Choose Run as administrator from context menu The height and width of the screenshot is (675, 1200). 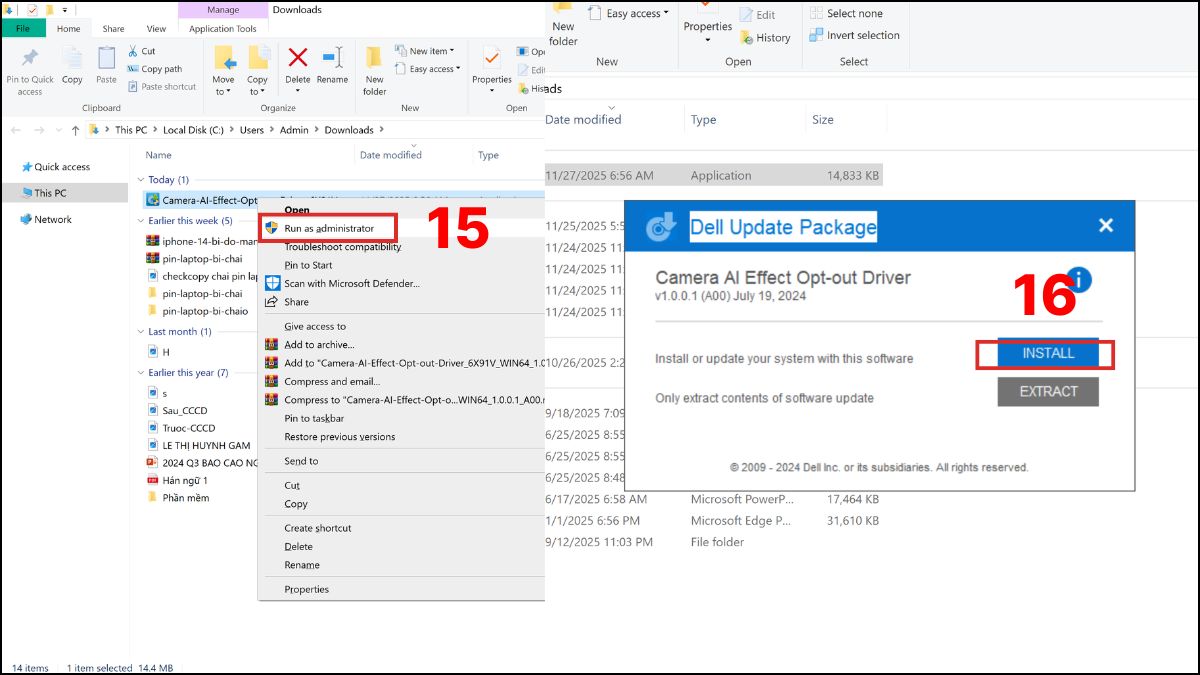pos(329,228)
